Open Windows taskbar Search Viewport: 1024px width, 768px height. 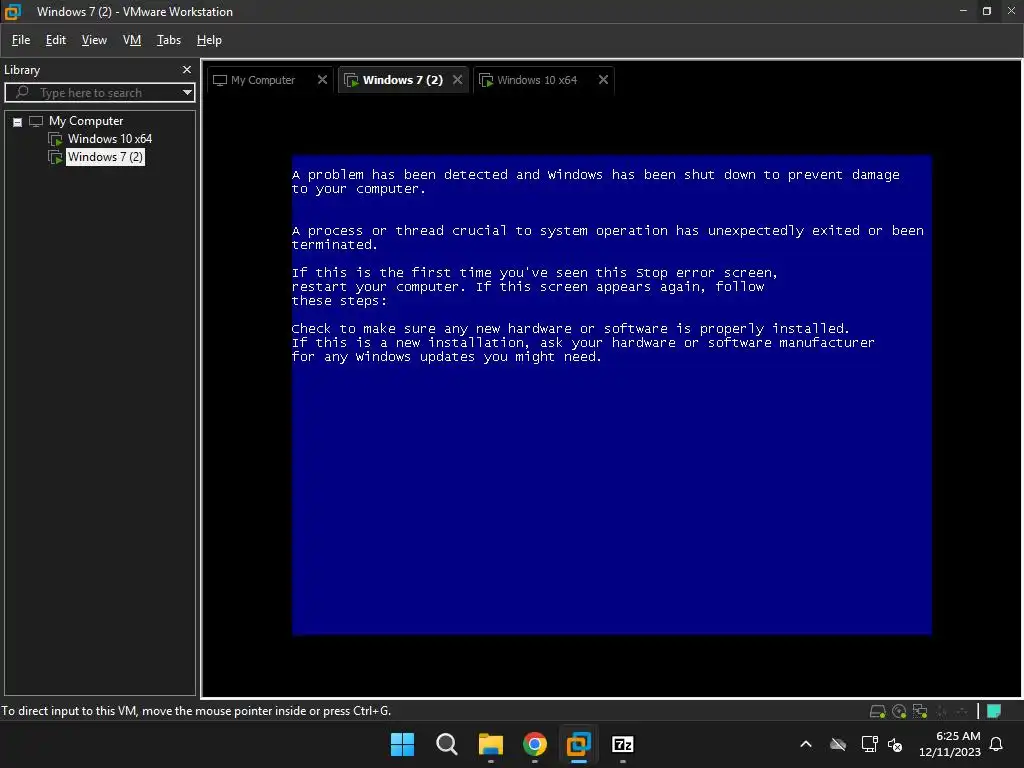447,744
